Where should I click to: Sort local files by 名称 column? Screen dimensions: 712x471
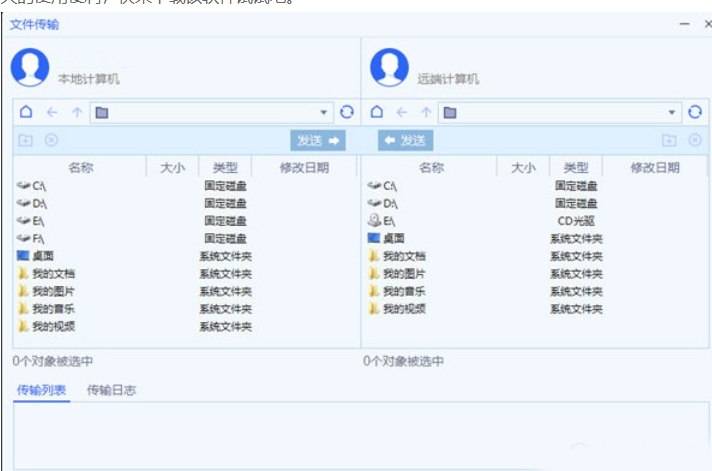tap(80, 168)
